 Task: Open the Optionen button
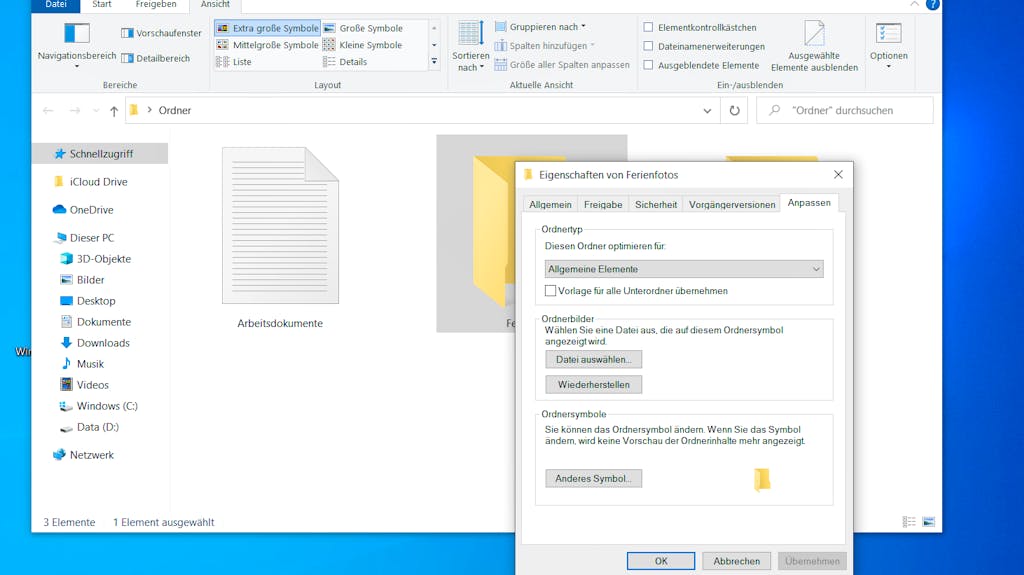coord(888,46)
